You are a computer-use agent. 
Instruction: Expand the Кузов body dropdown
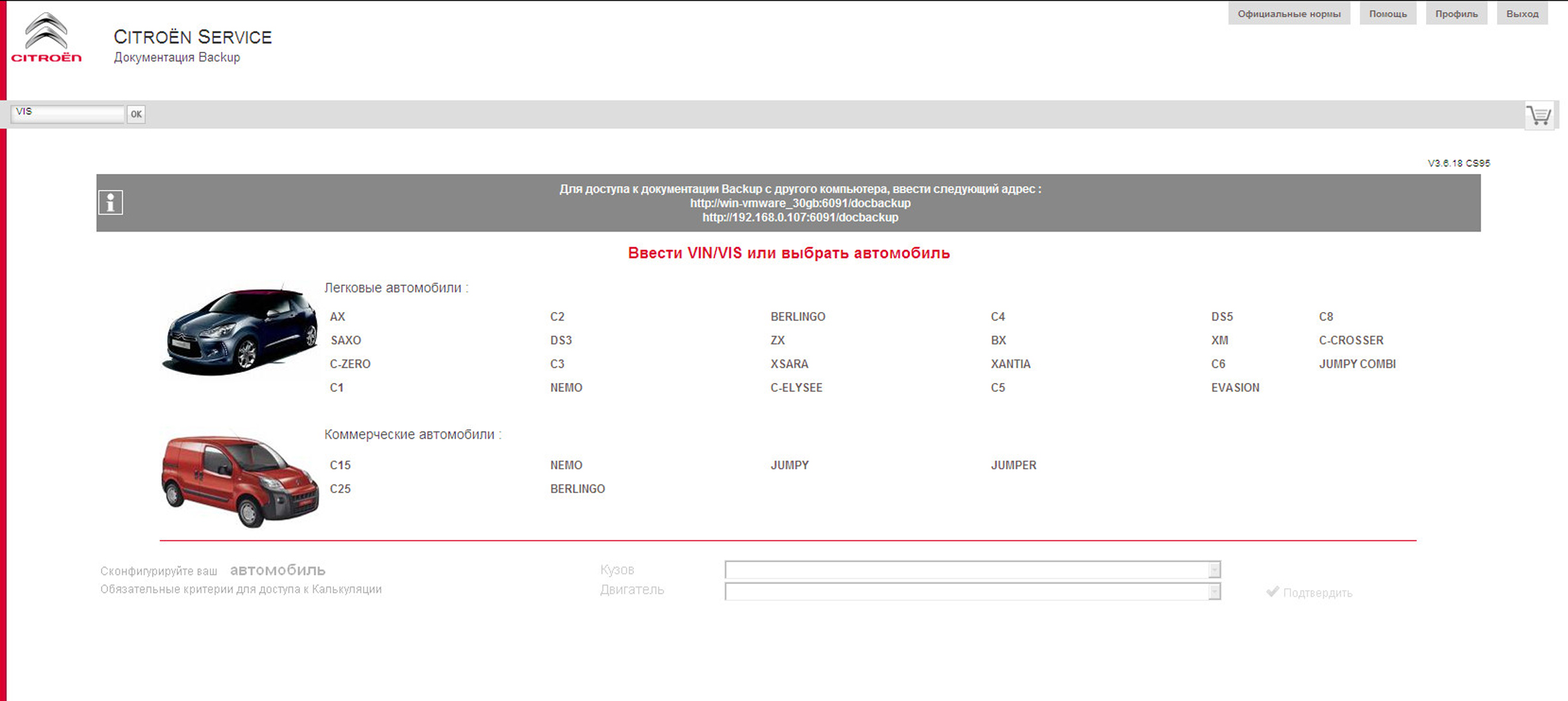973,570
